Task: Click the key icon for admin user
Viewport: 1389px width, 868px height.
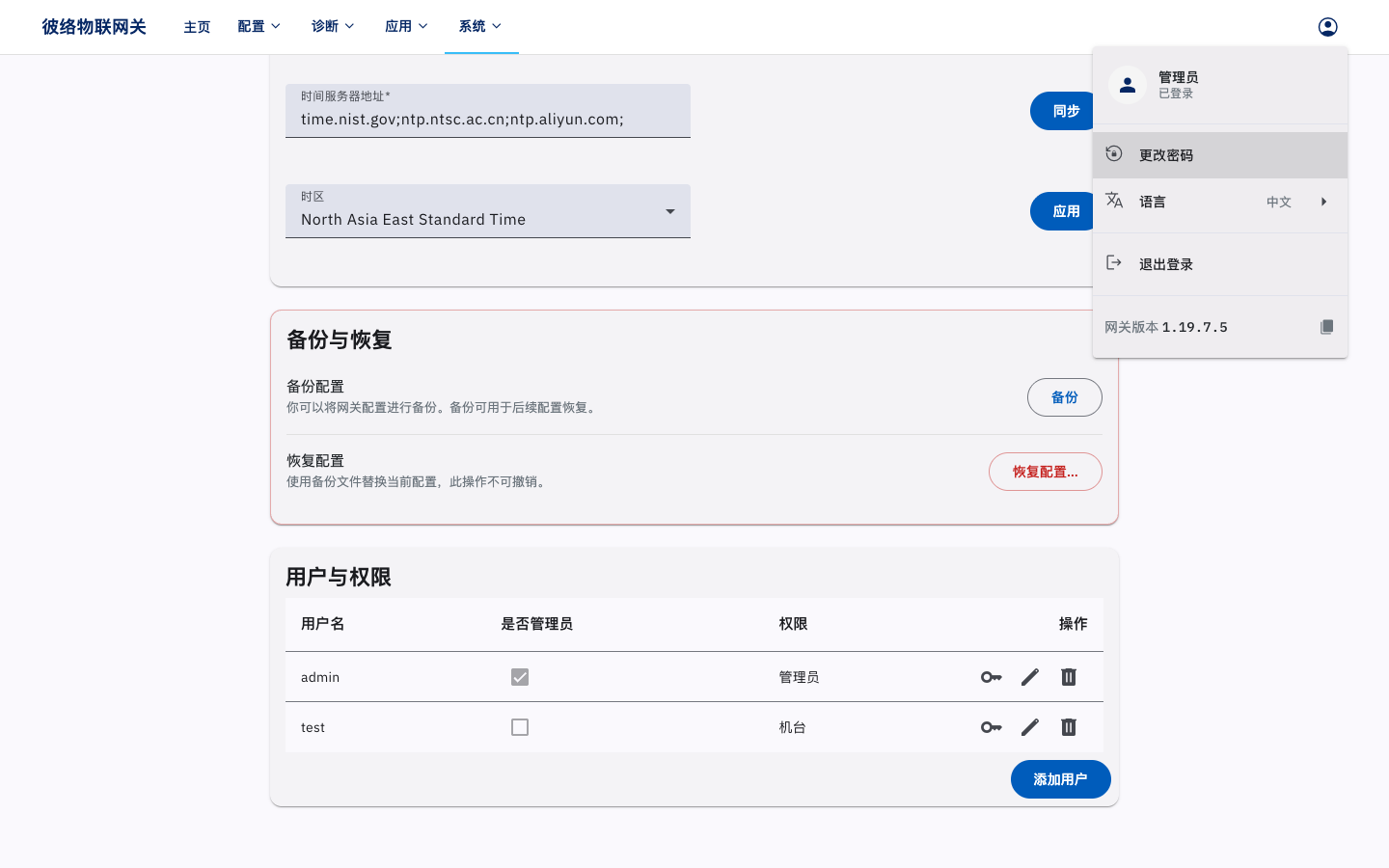Action: tap(992, 677)
